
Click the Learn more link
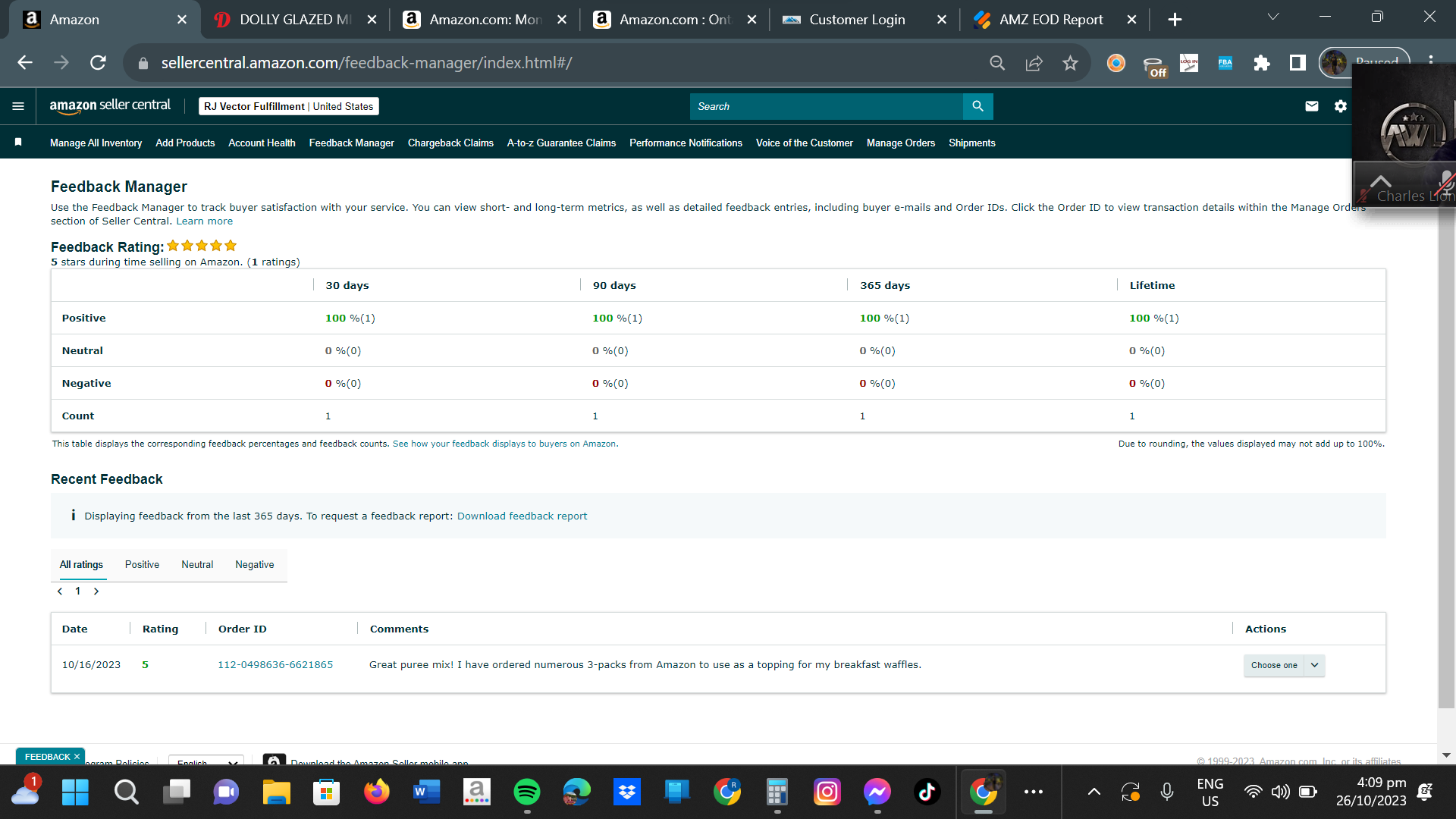point(205,221)
